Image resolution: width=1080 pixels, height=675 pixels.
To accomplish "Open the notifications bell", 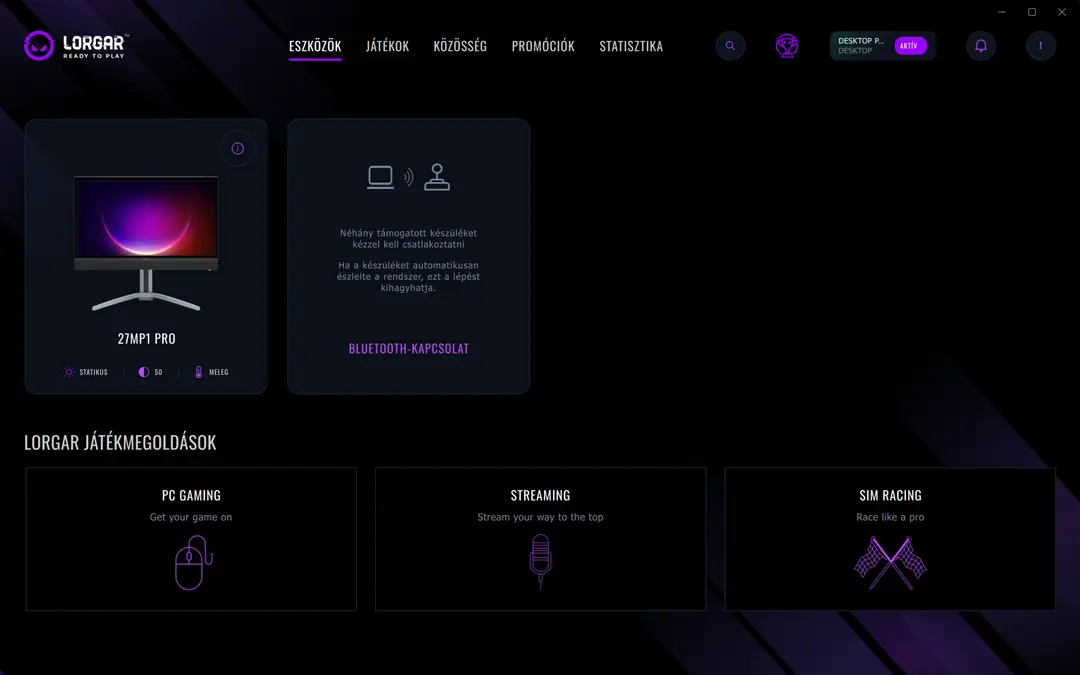I will pos(981,46).
